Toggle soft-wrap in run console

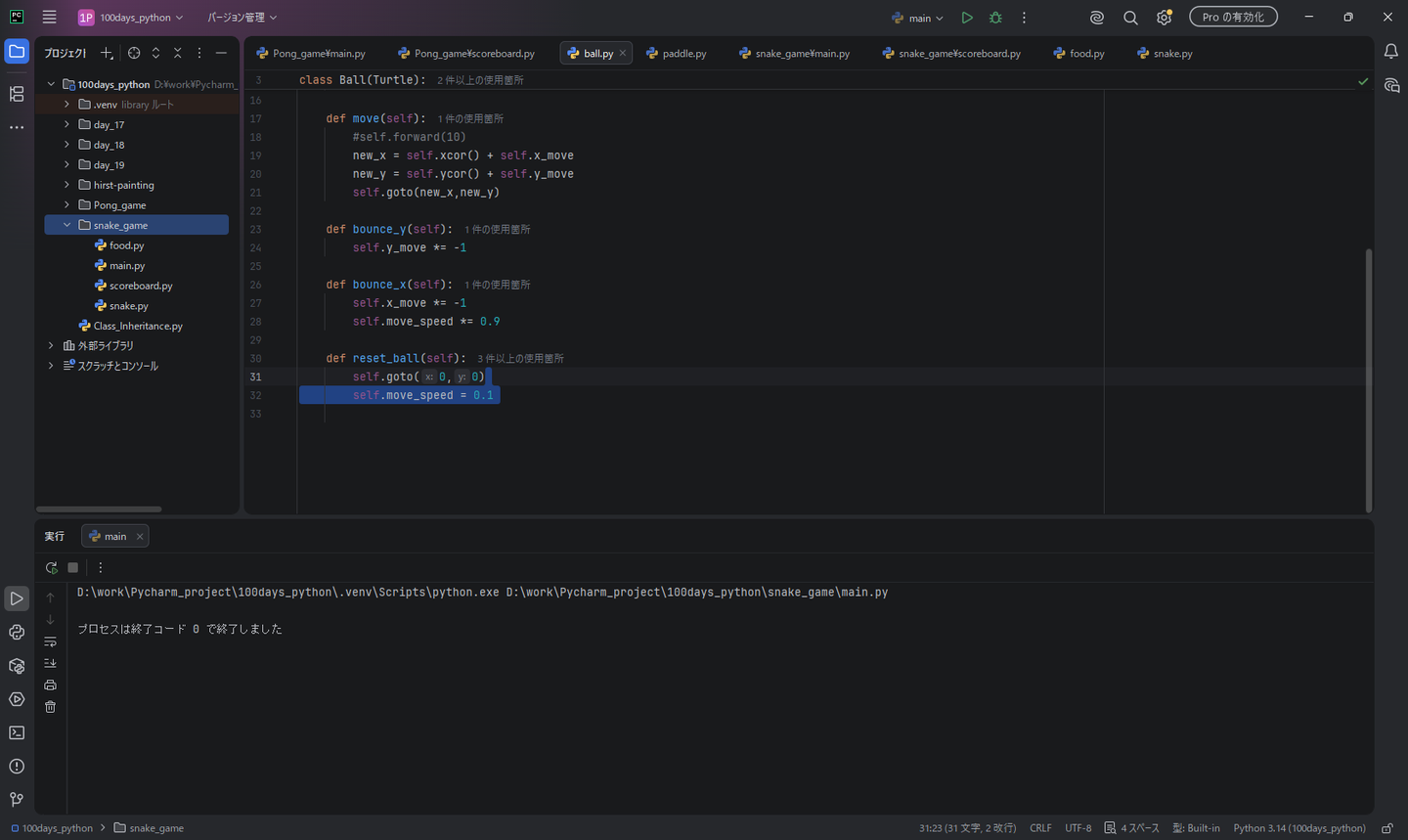click(50, 642)
